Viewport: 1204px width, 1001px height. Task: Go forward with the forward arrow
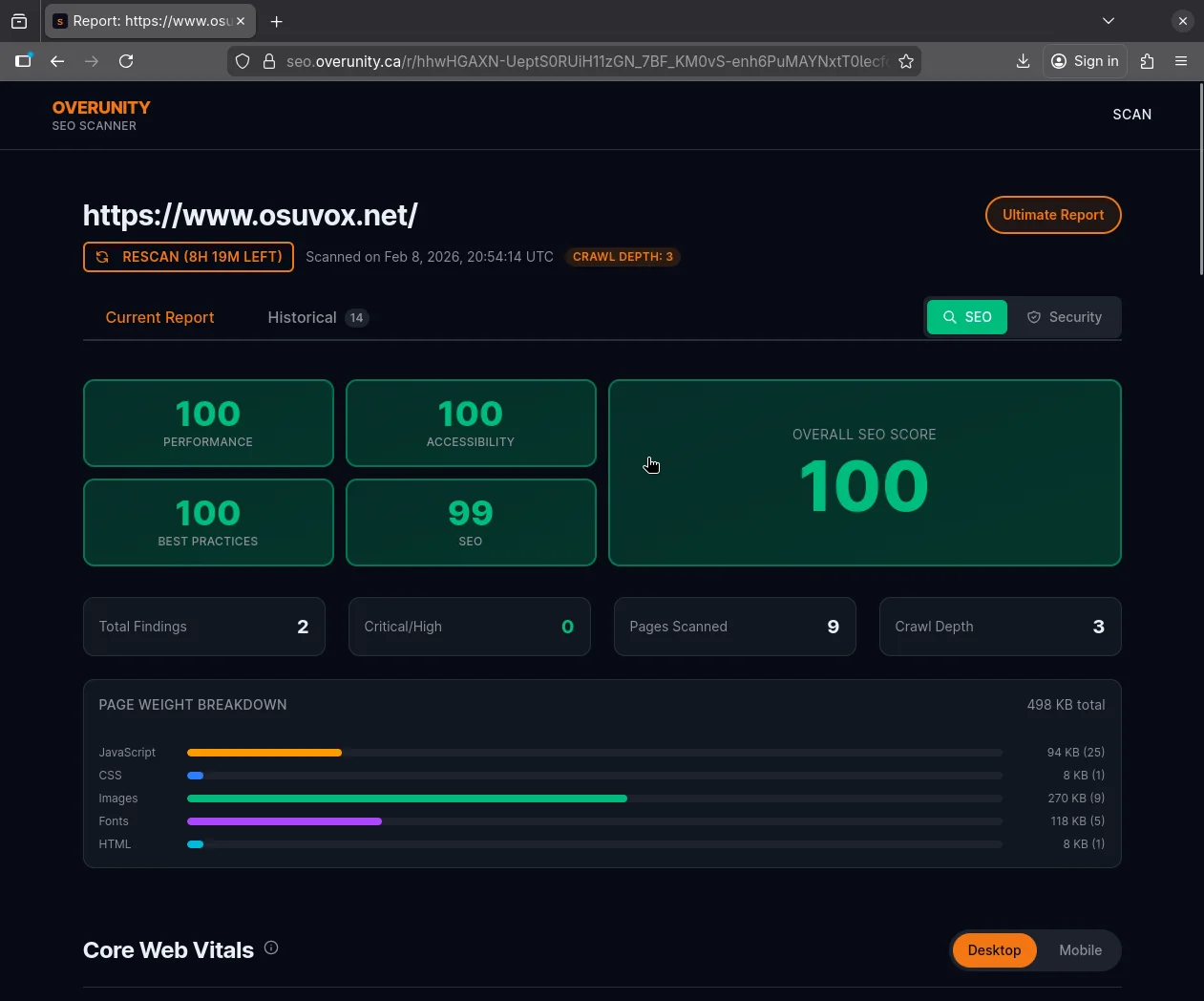pyautogui.click(x=92, y=61)
